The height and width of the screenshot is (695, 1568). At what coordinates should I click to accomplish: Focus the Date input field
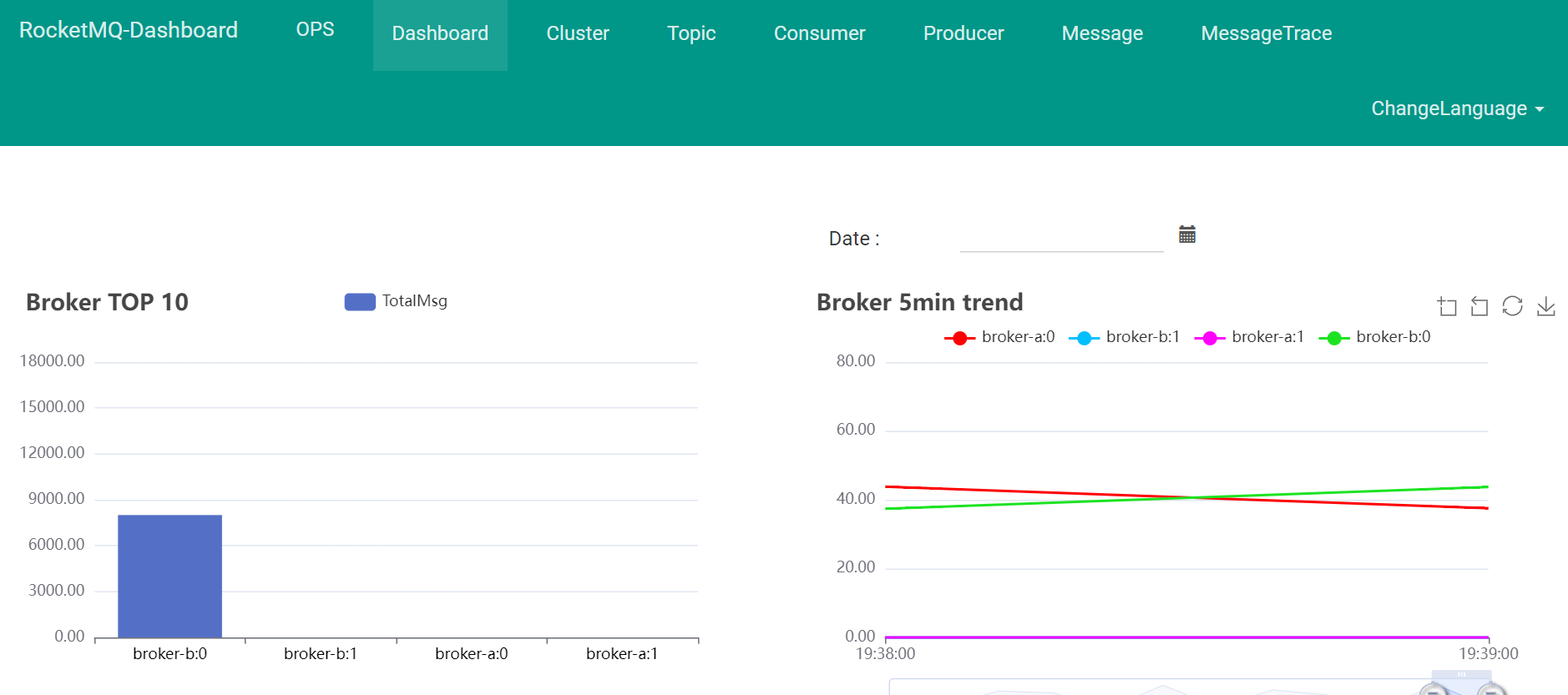[1061, 238]
